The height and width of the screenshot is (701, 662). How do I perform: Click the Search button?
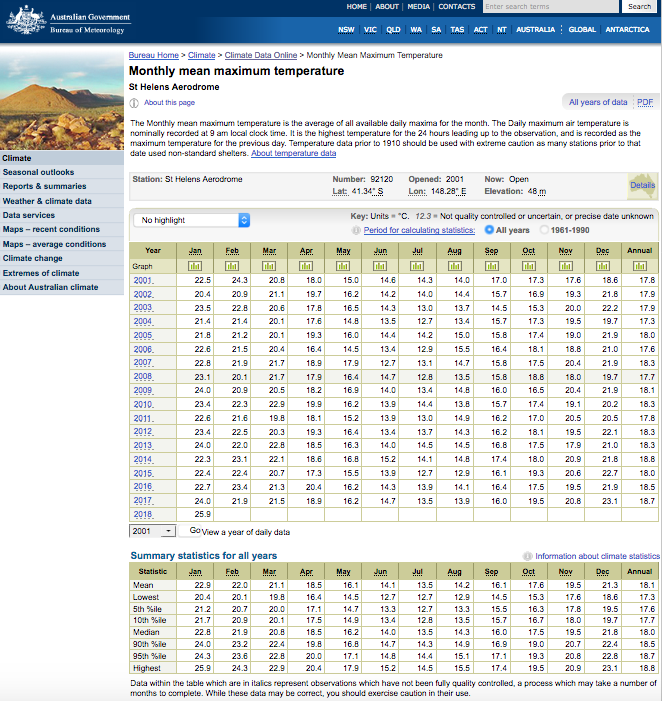(x=639, y=7)
